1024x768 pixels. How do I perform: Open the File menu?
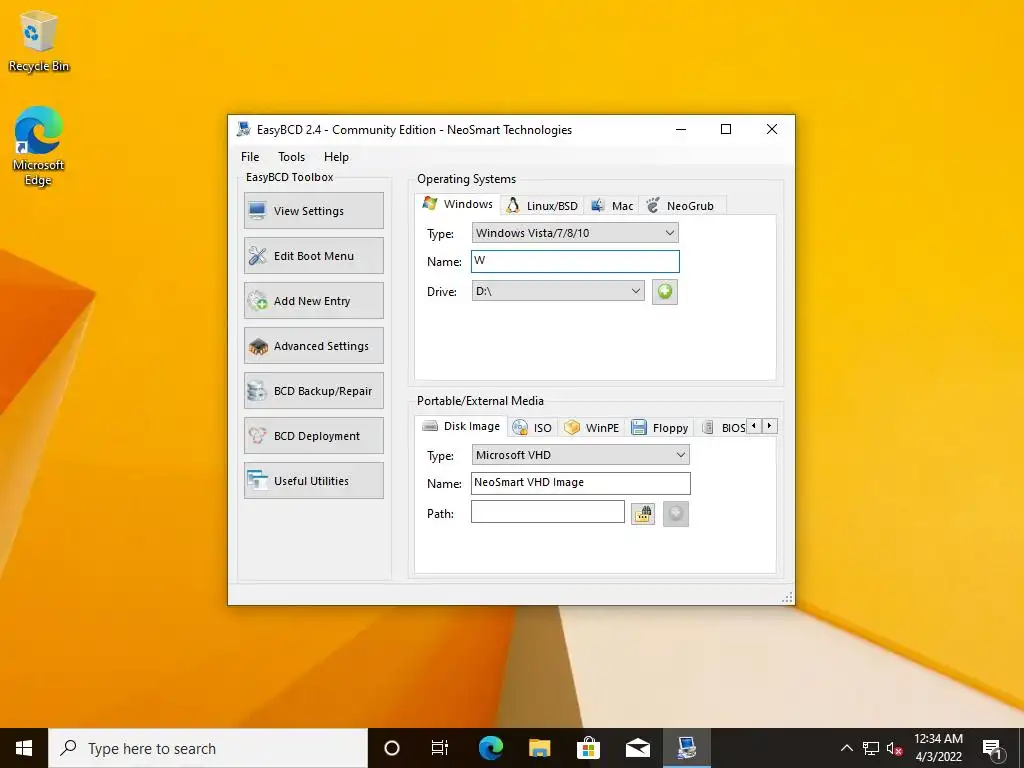pyautogui.click(x=249, y=157)
